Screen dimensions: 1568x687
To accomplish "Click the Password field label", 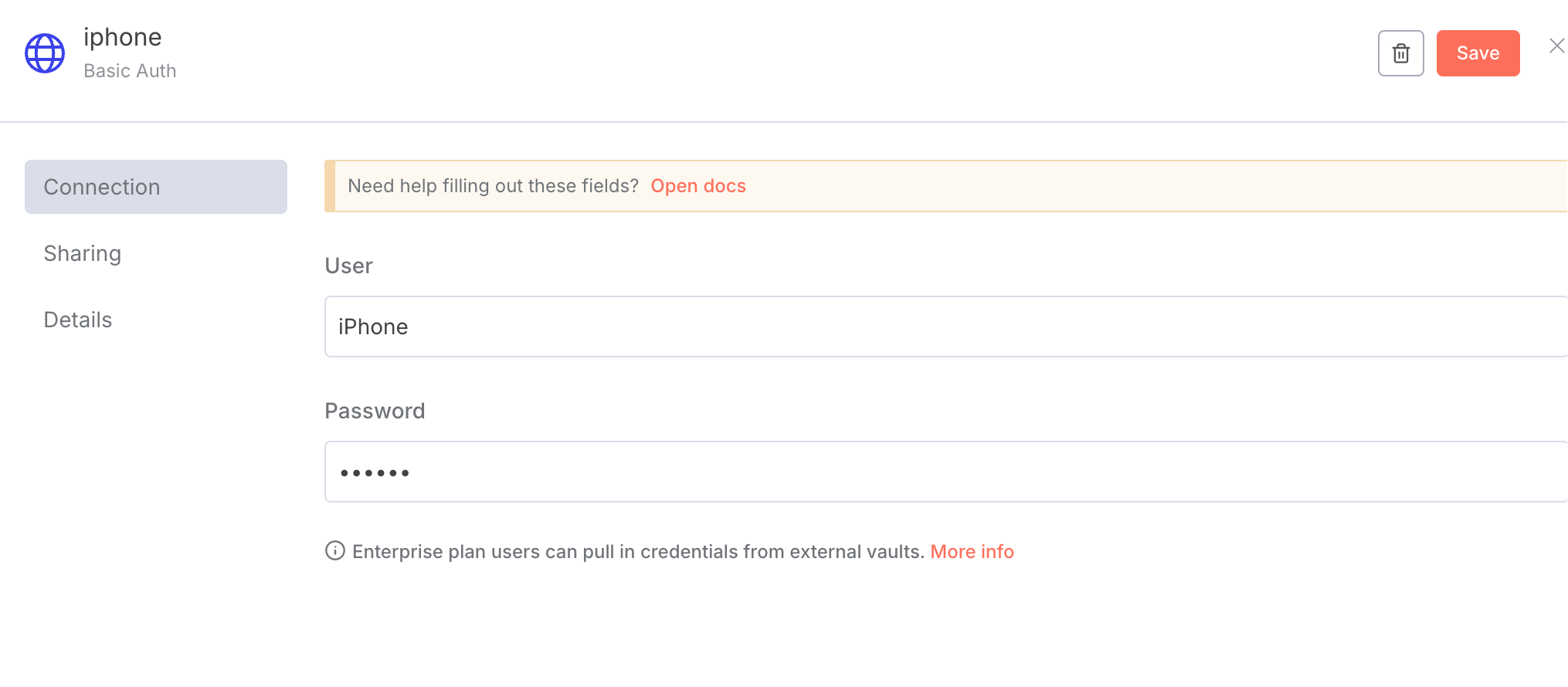I will tap(375, 411).
